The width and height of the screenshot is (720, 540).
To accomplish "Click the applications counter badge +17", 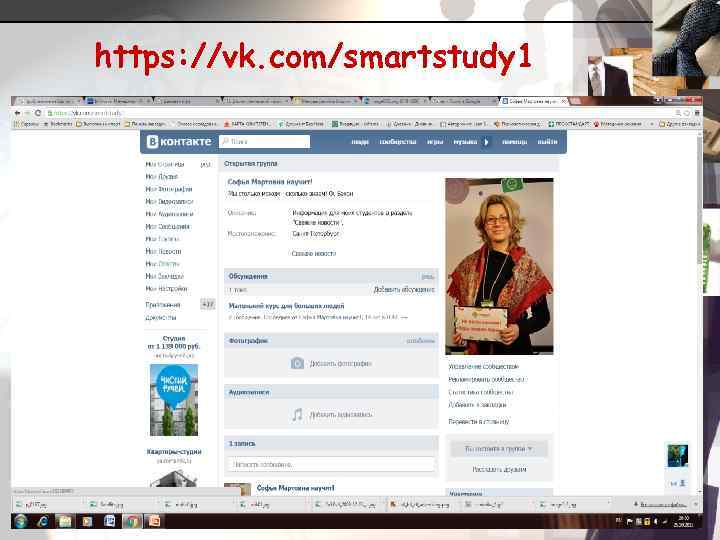I will click(x=208, y=304).
